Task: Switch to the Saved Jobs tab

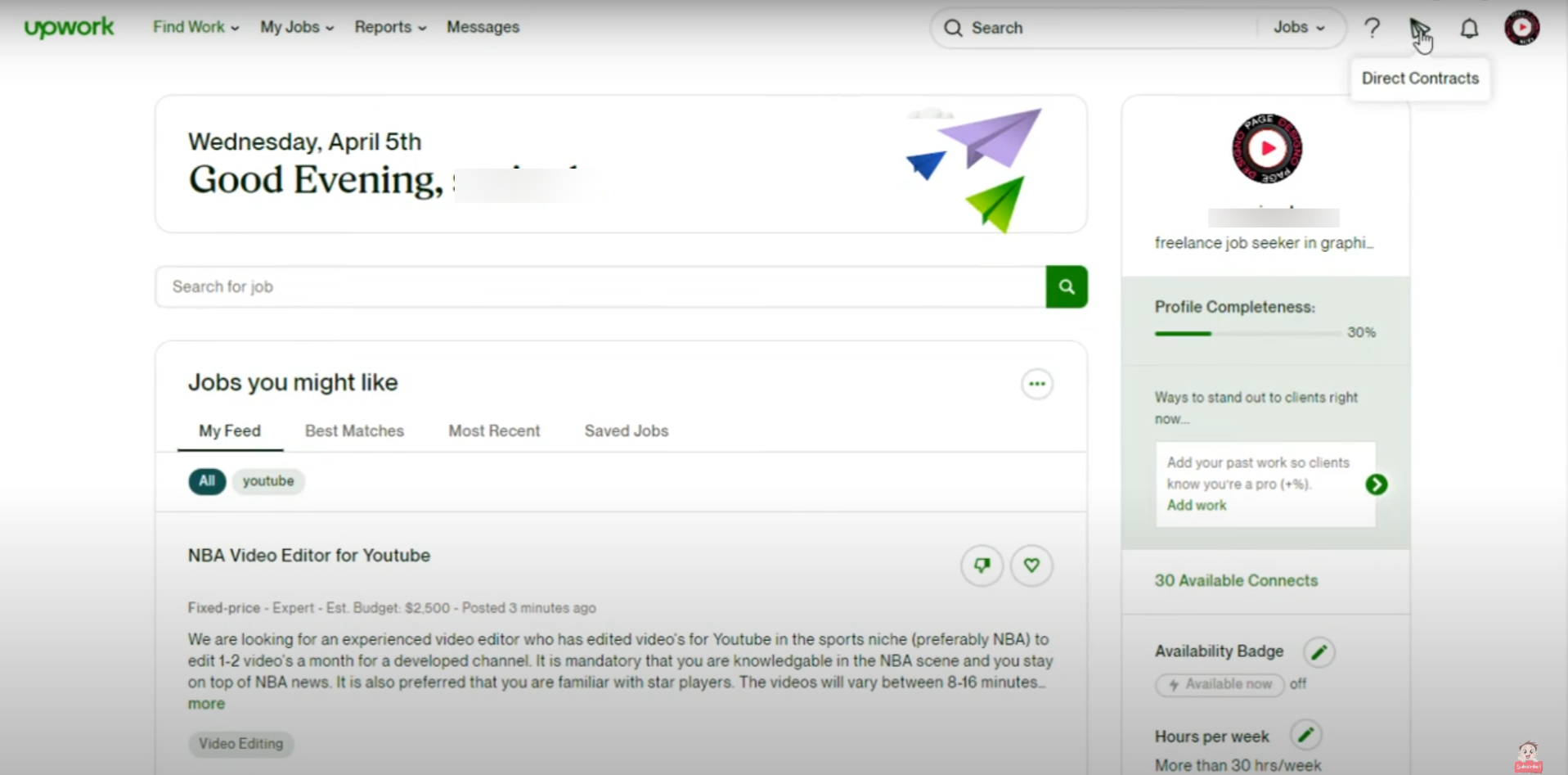Action: point(627,431)
